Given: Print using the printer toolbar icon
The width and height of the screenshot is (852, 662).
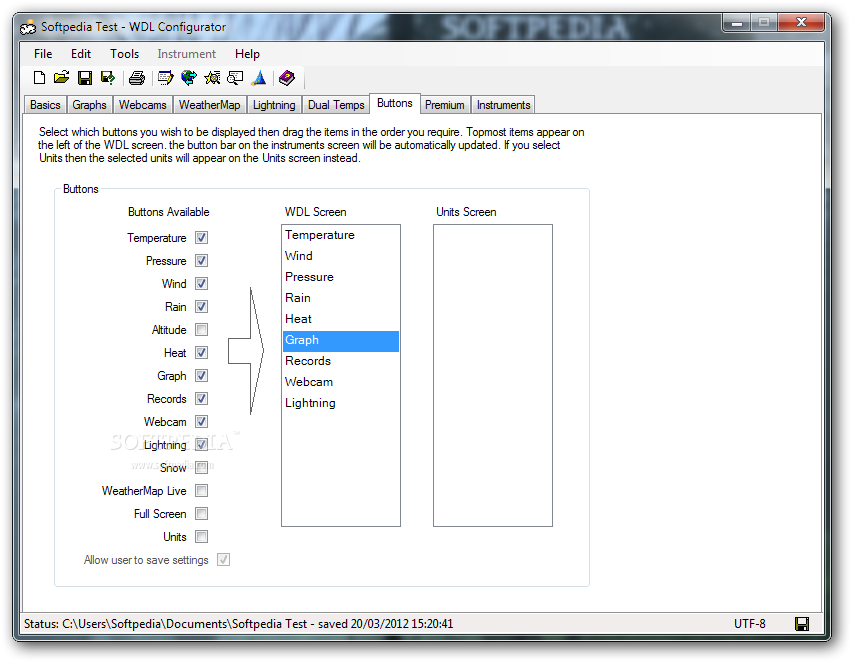Looking at the screenshot, I should click(x=136, y=78).
